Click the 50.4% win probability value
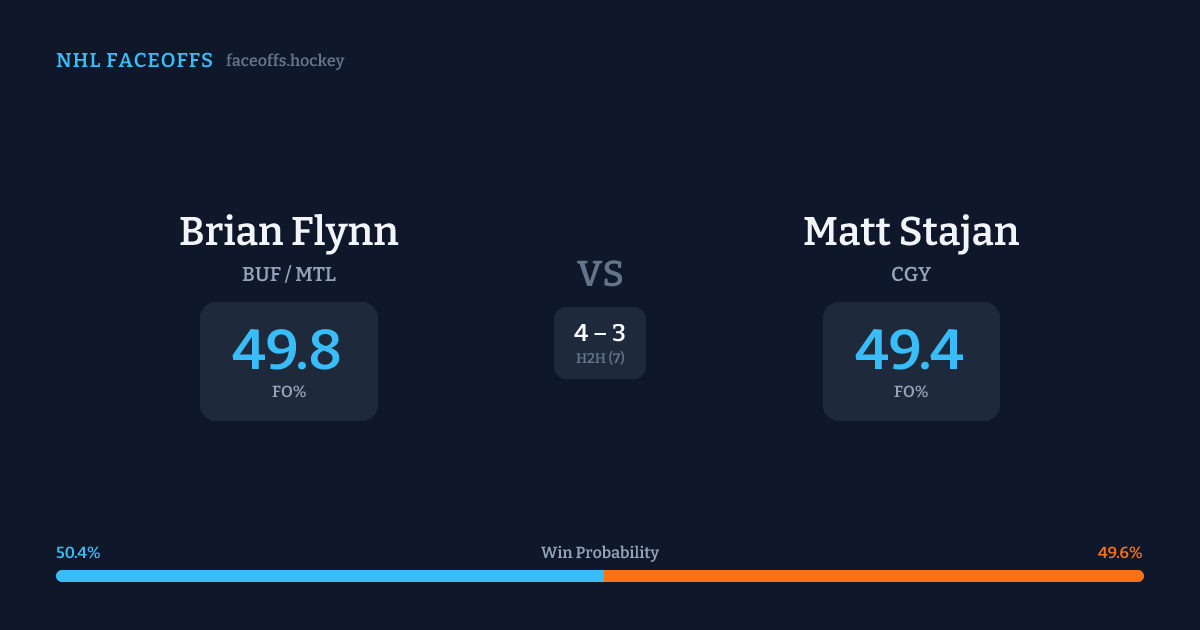This screenshot has width=1200, height=630. [78, 553]
